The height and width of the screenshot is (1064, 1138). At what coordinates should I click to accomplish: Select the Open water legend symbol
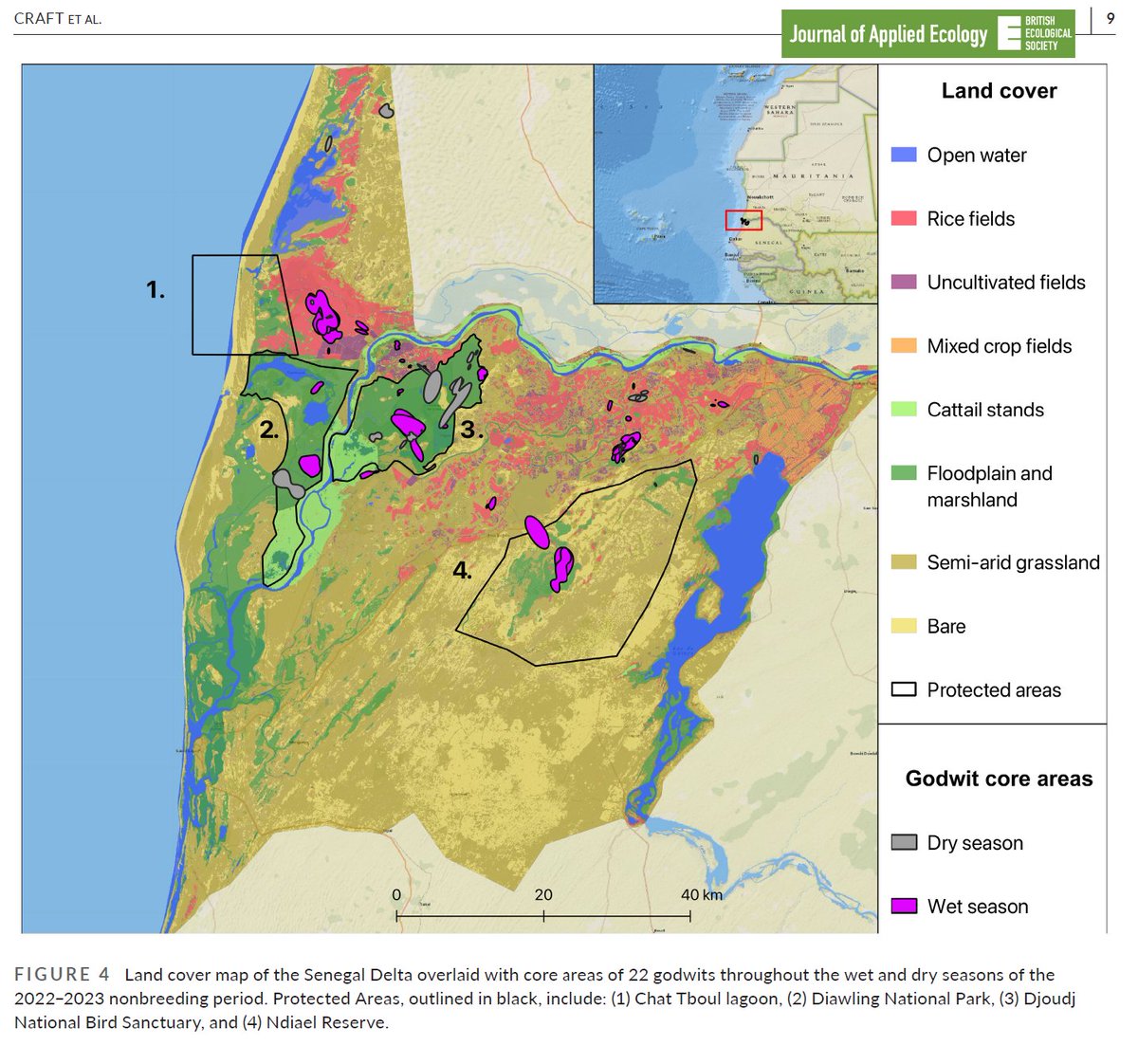point(902,155)
